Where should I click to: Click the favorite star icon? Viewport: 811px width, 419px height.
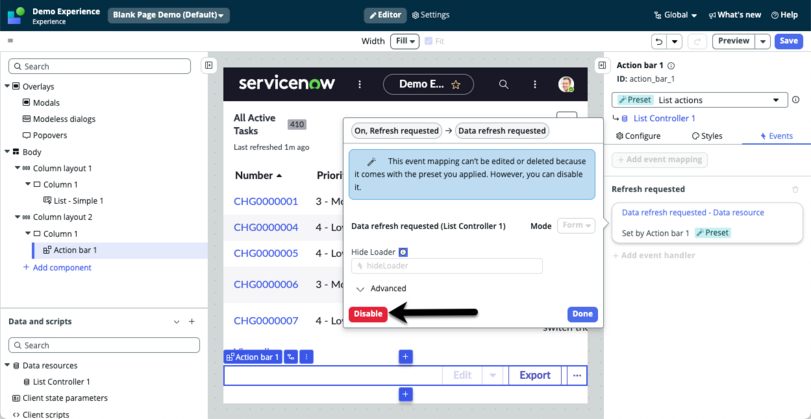(x=456, y=84)
